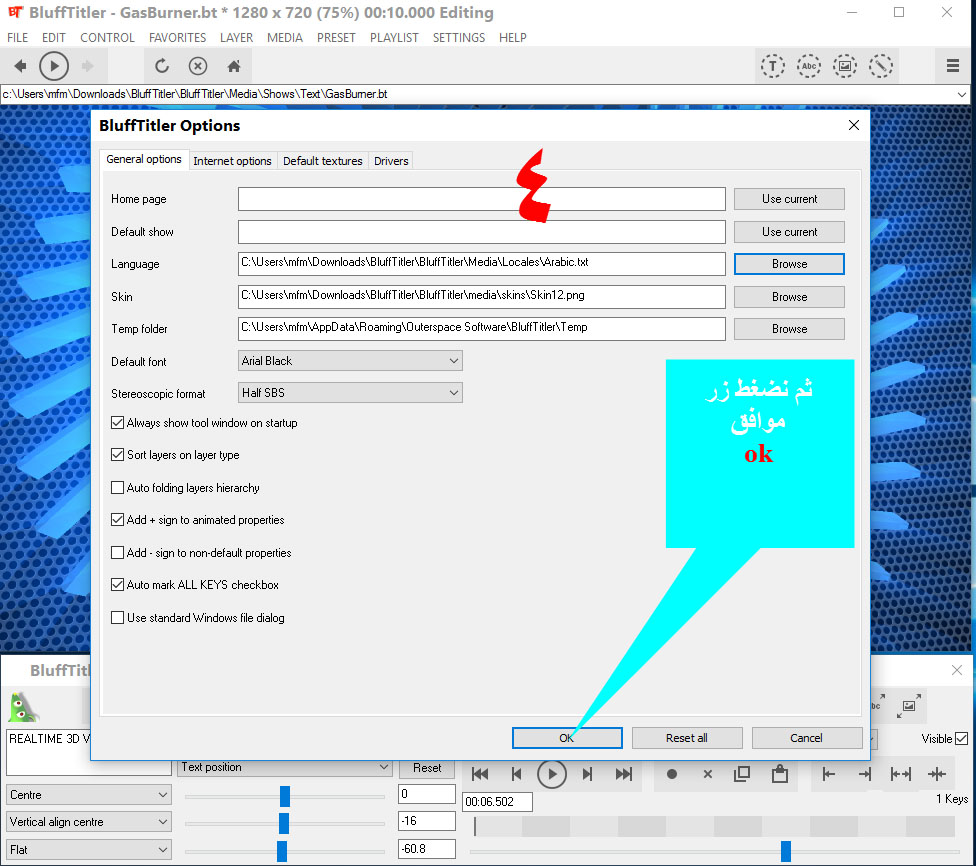
Task: Go to the home page icon
Action: [234, 66]
